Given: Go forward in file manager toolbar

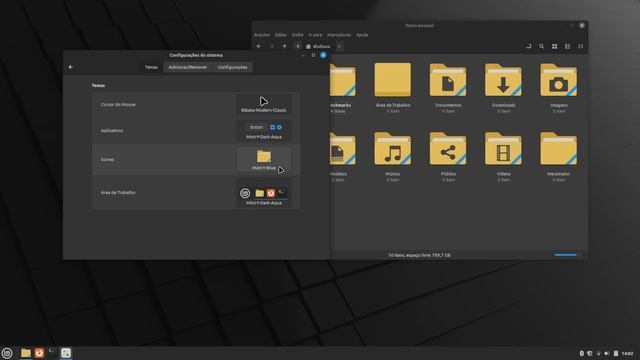Looking at the screenshot, I should click(272, 47).
